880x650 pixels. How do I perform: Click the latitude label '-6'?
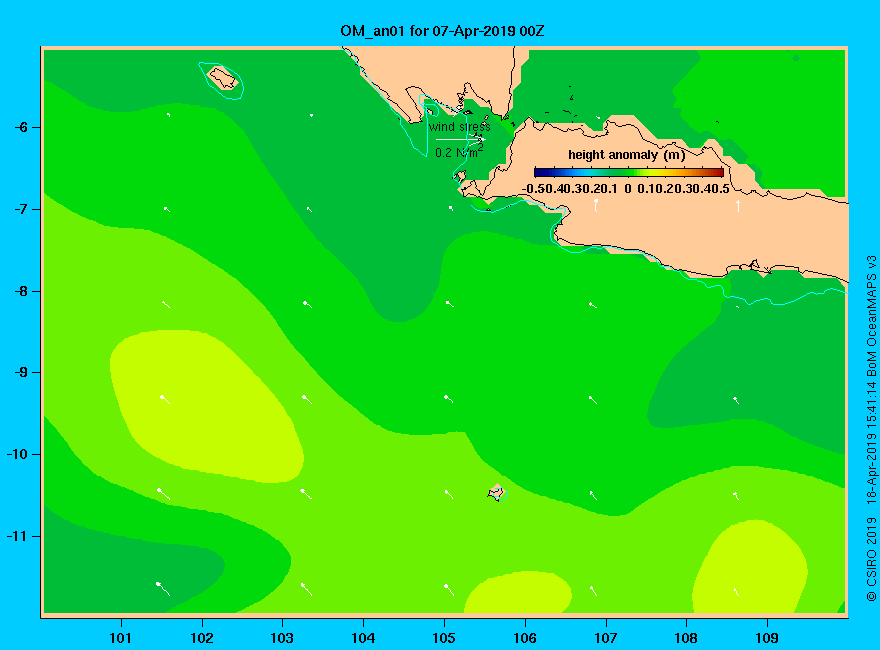coord(20,127)
